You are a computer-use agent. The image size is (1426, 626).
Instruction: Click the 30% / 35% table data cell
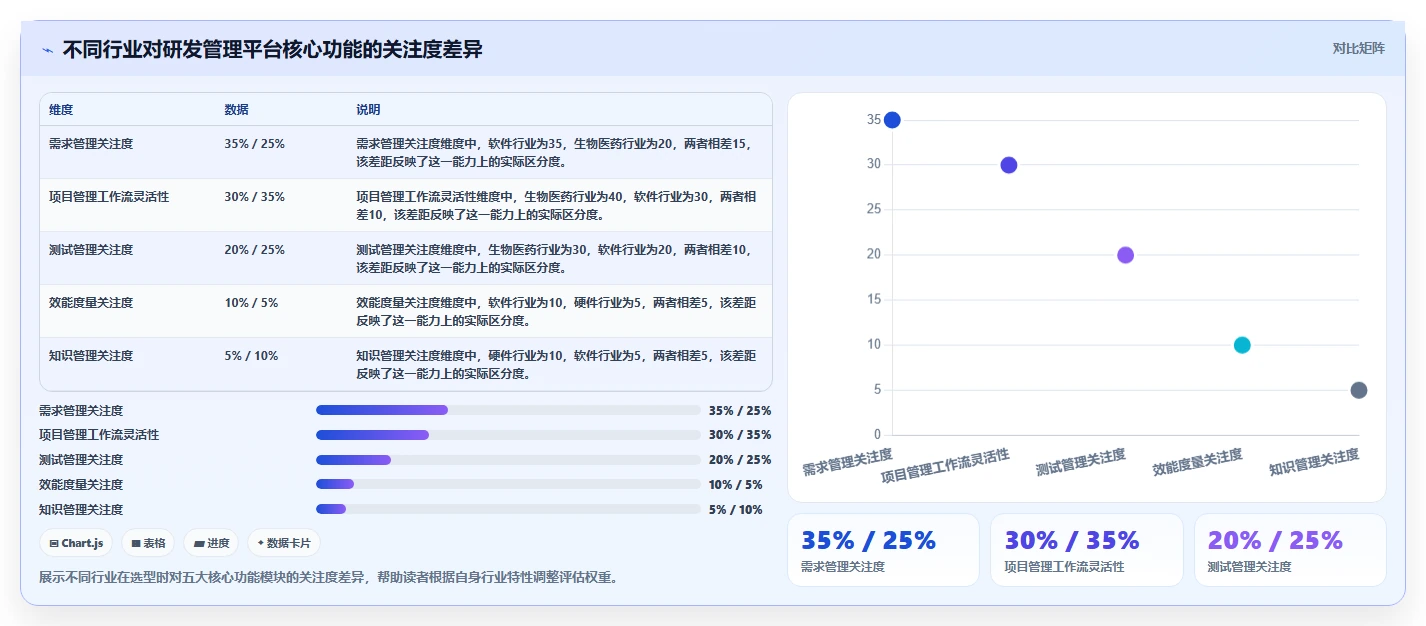[x=255, y=197]
